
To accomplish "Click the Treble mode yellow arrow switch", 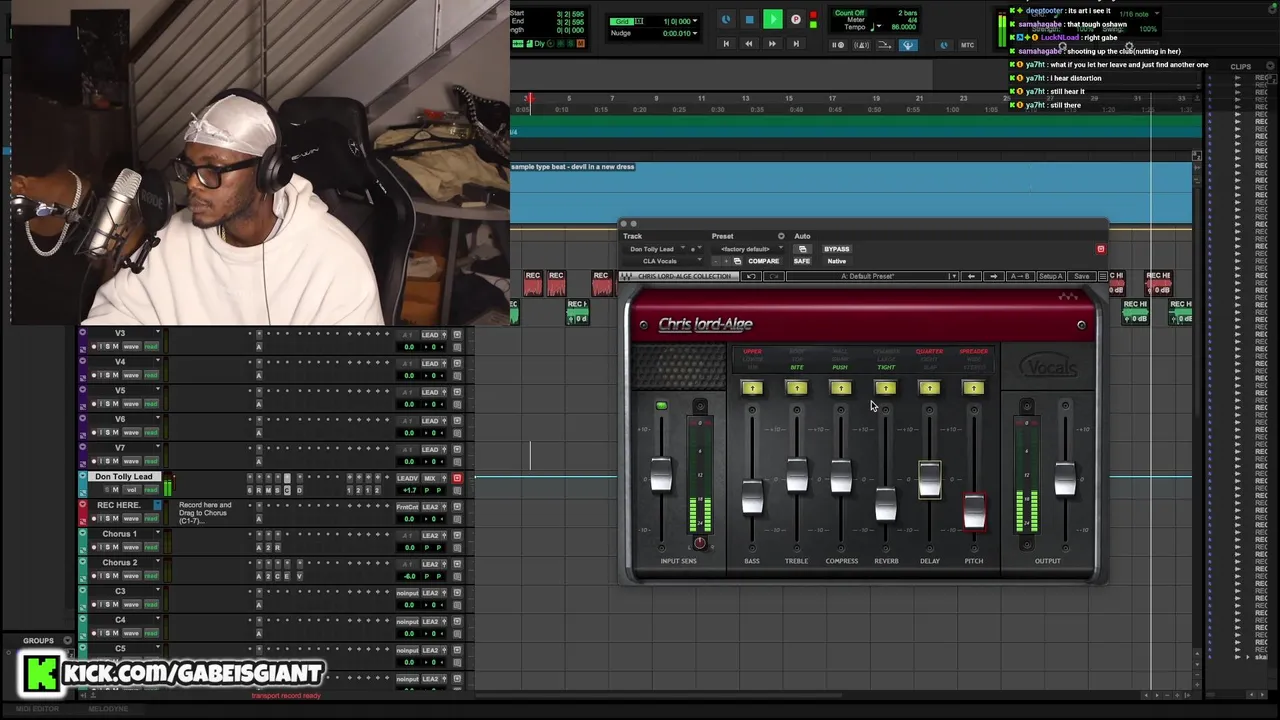I will tap(797, 388).
